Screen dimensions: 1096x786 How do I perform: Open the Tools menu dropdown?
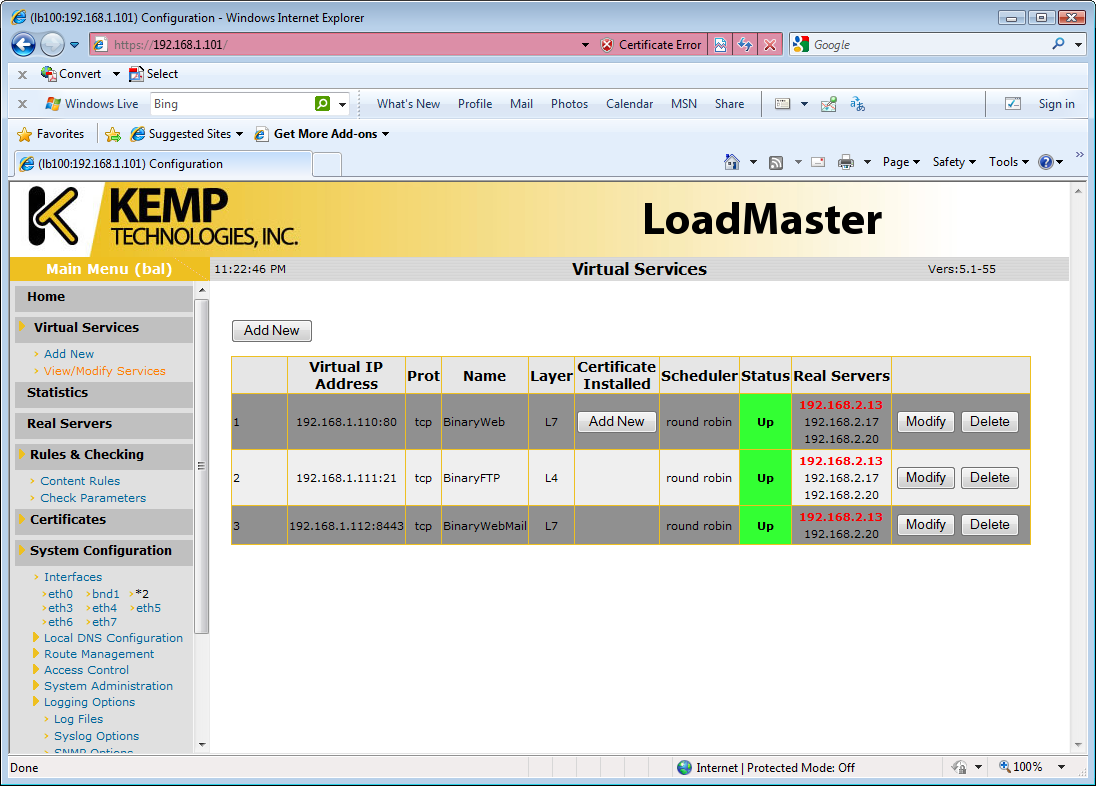[x=1009, y=162]
